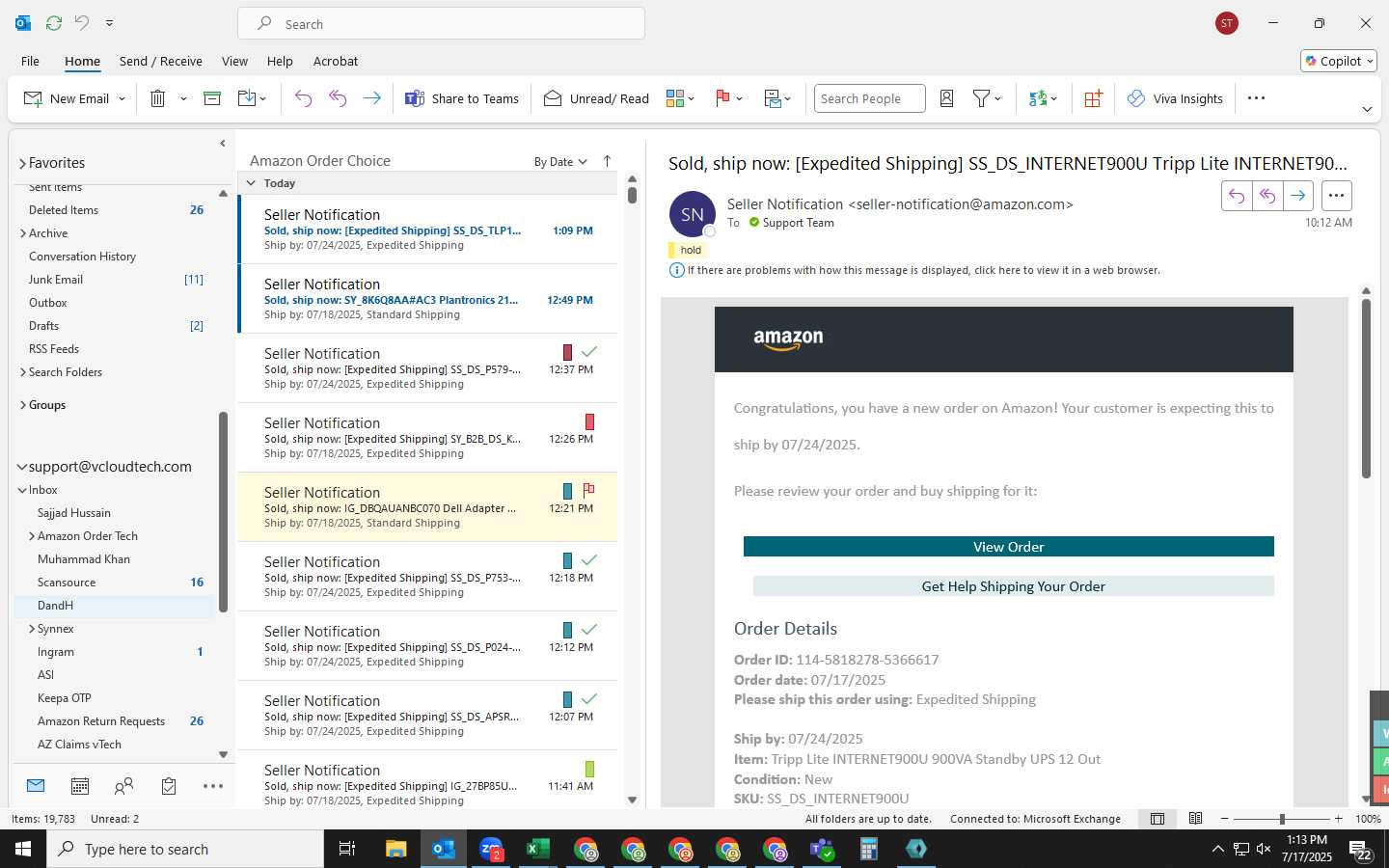Screen dimensions: 1389x868
Task: Open the ribbon overflow three-dots menu
Action: coord(1256,98)
